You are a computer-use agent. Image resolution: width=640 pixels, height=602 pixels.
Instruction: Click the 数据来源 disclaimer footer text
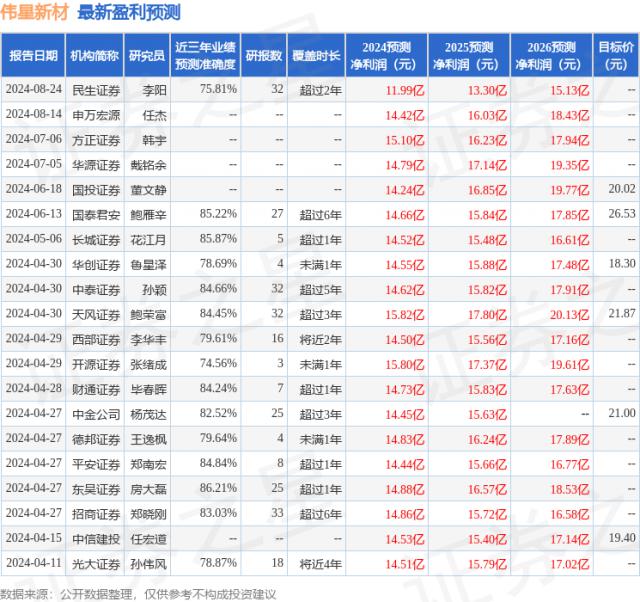pos(139,592)
